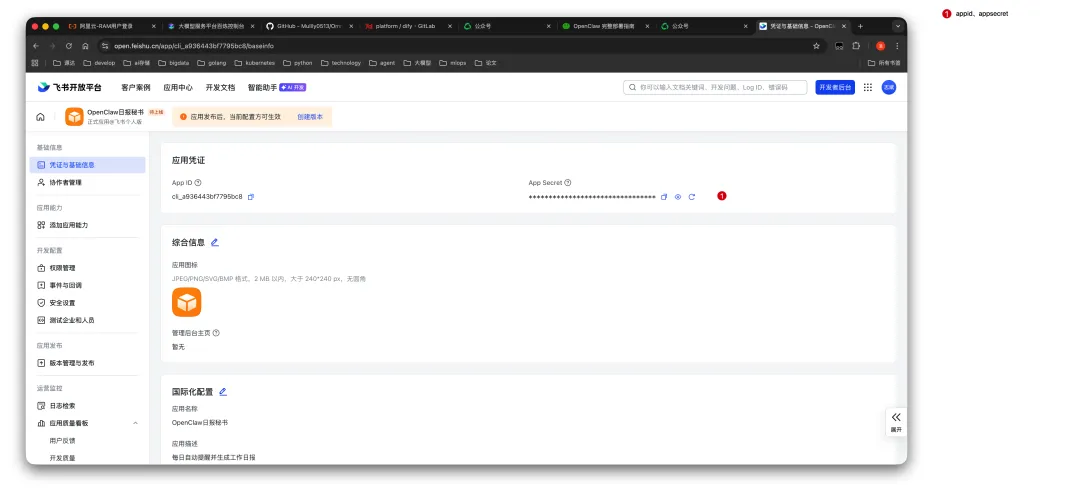Viewport: 1080px width, 499px height.
Task: Select 添加应用能力 in the sidebar
Action: (87, 225)
